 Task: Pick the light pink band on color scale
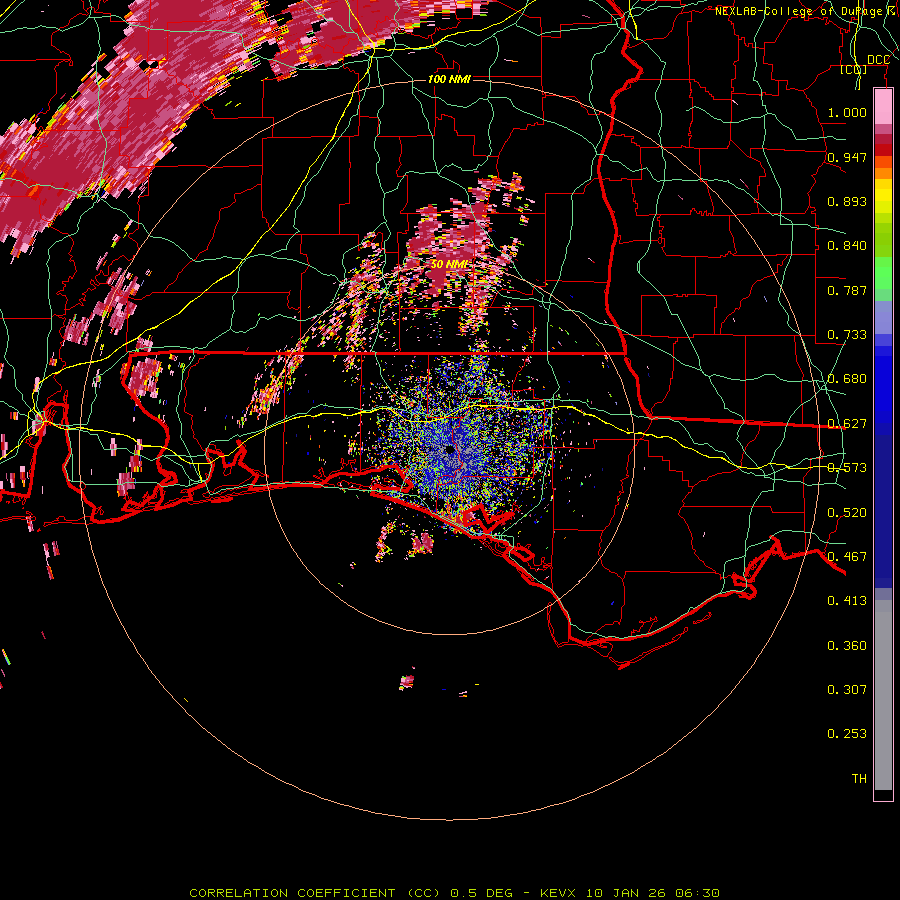click(883, 106)
